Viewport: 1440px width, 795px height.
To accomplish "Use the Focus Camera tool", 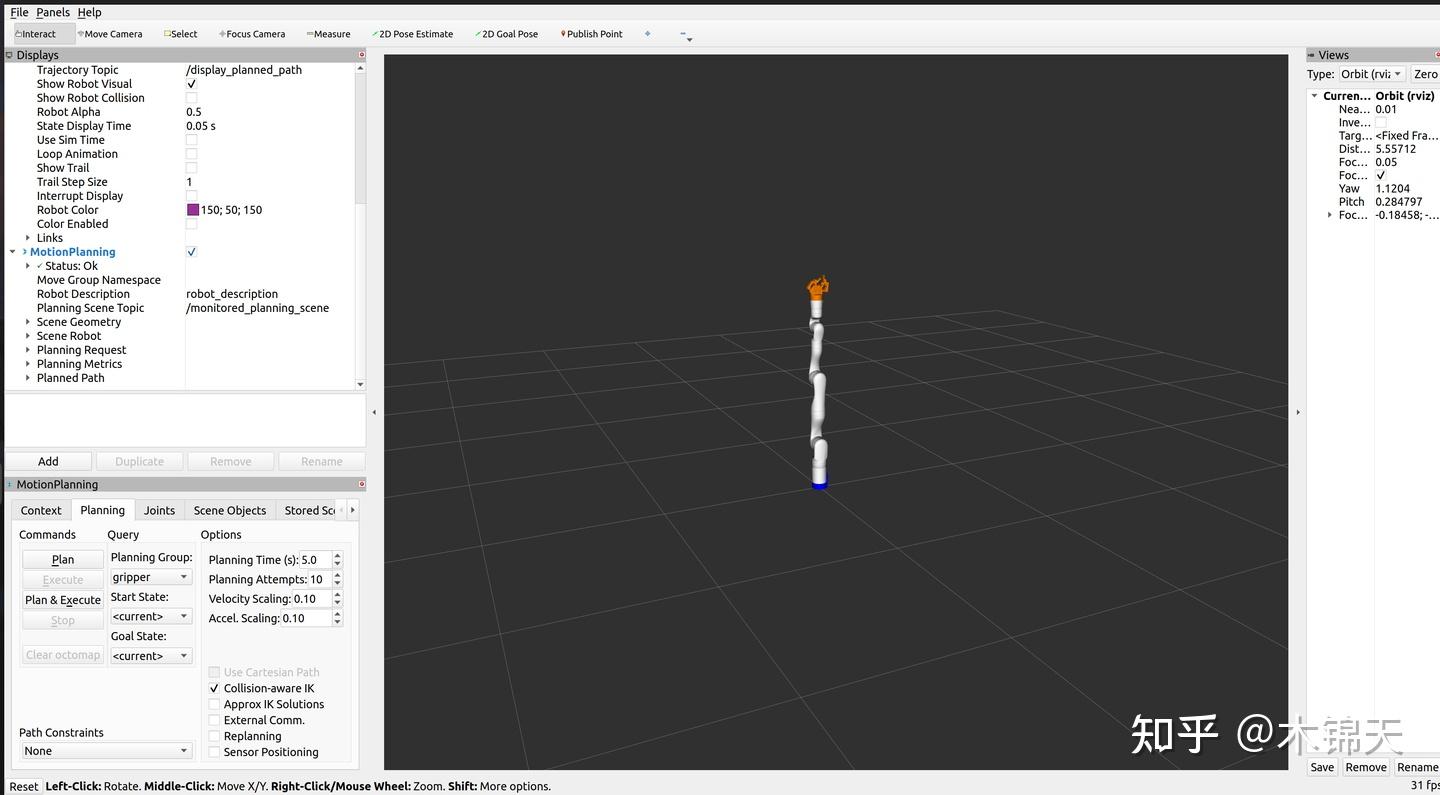I will pos(251,33).
